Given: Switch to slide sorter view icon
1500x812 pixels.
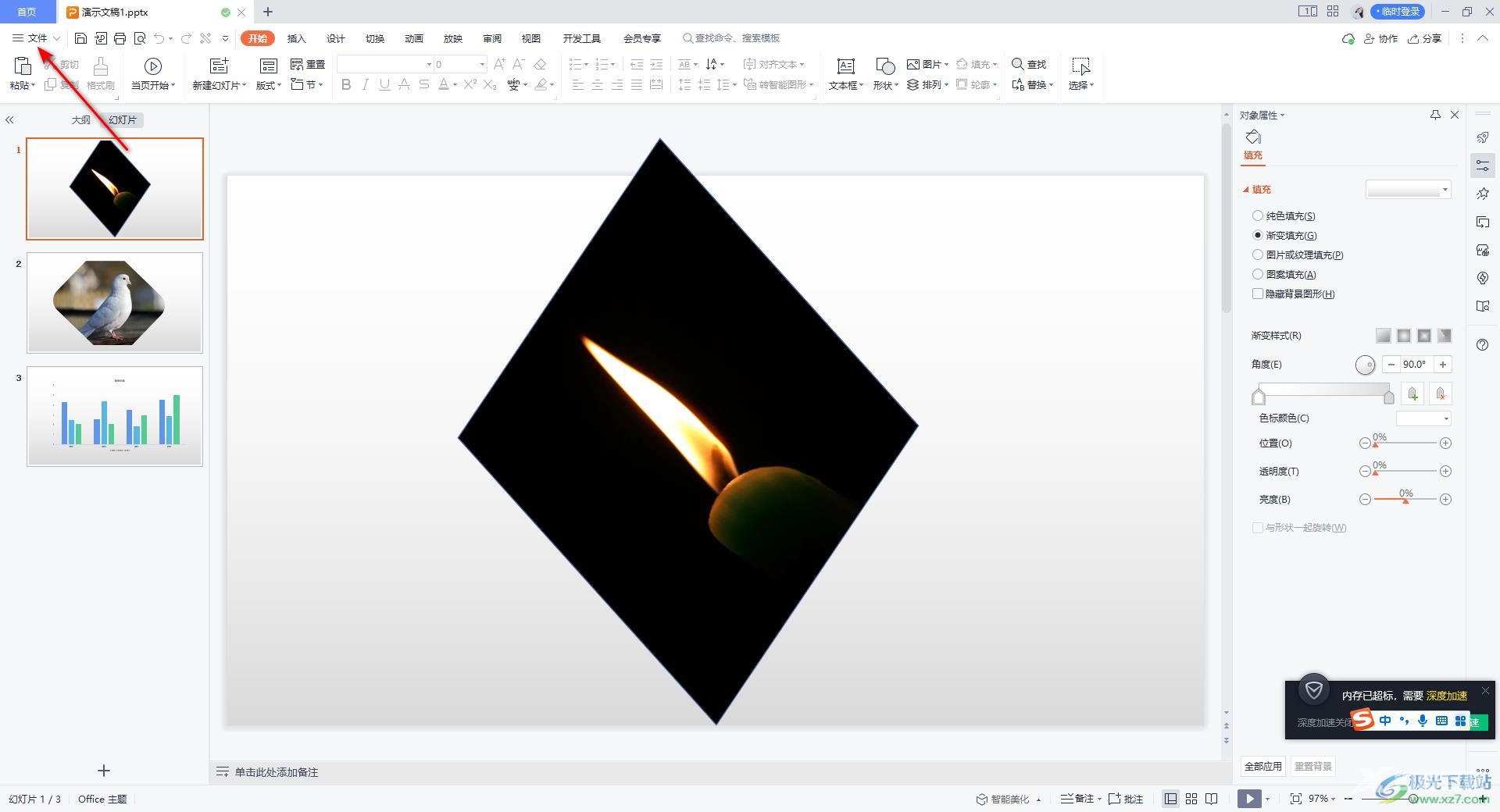Looking at the screenshot, I should [1191, 799].
